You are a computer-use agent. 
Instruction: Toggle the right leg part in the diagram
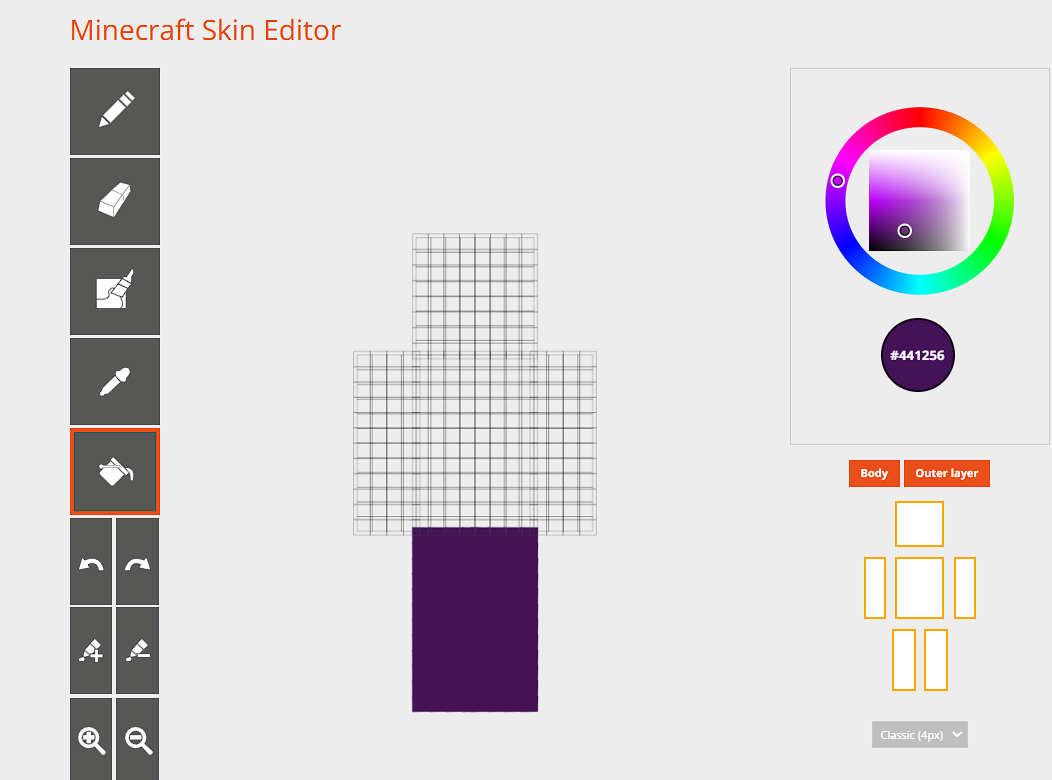click(936, 660)
